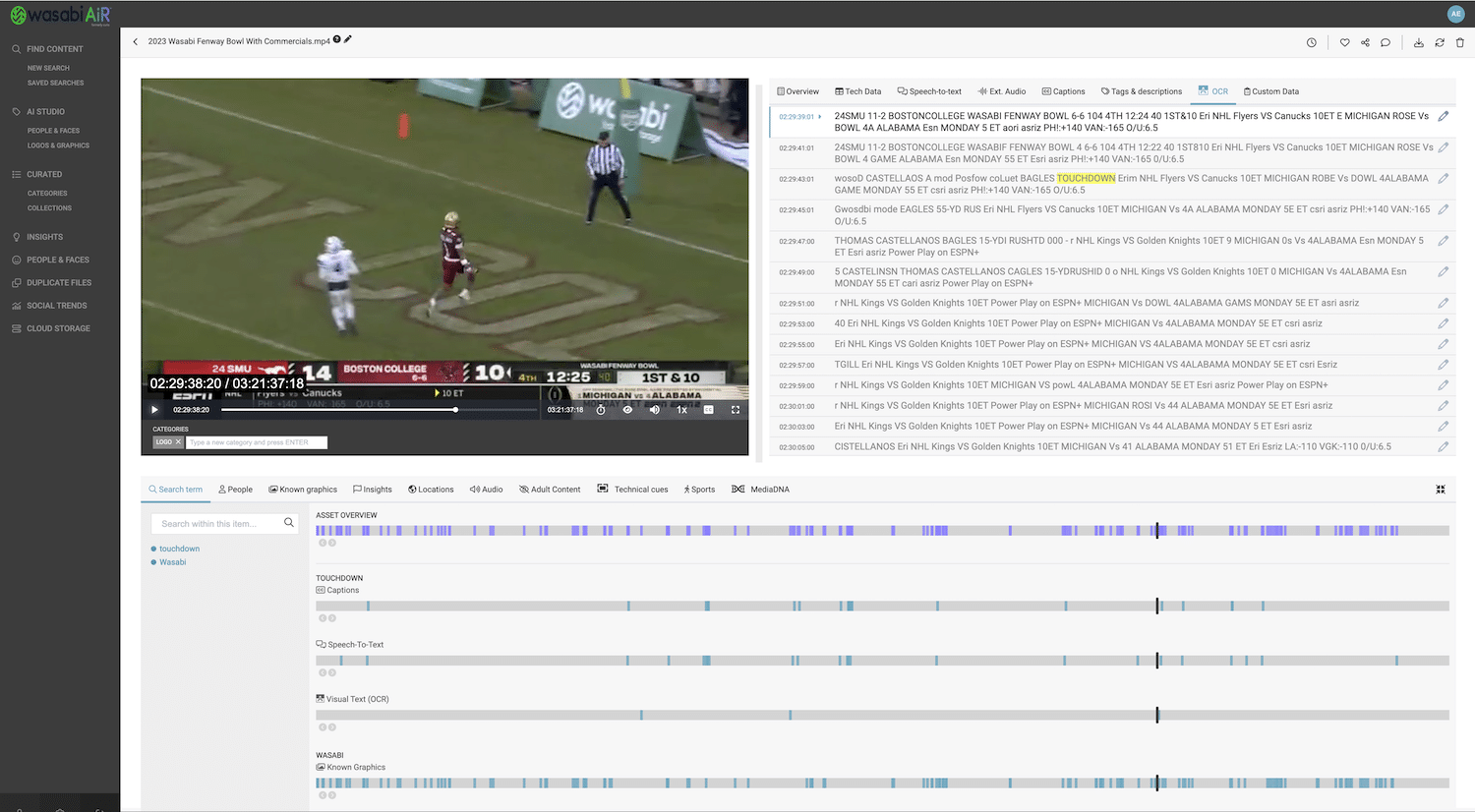
Task: Click the timer icon in the player controls
Action: point(601,410)
